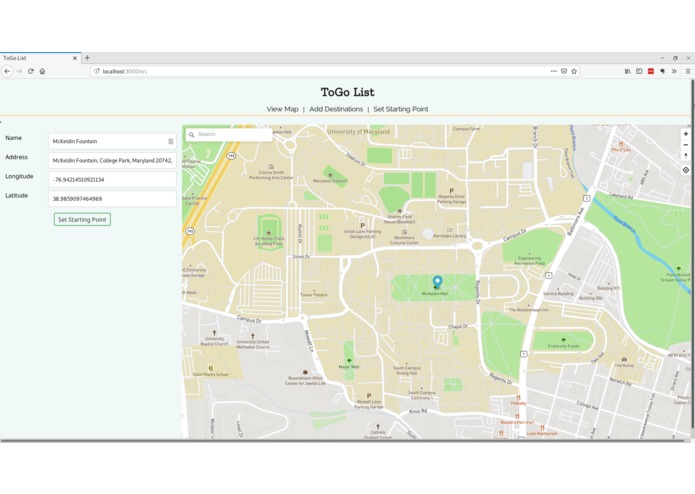The width and height of the screenshot is (695, 494).
Task: Open the Add Destinations page
Action: [x=336, y=109]
